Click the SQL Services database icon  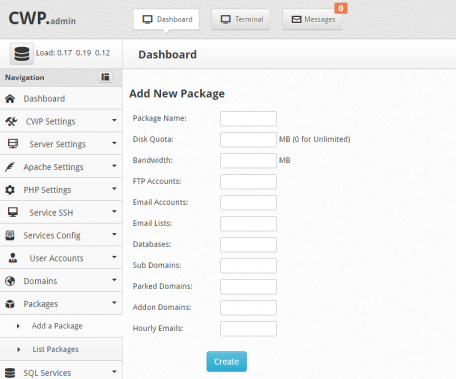(10, 373)
